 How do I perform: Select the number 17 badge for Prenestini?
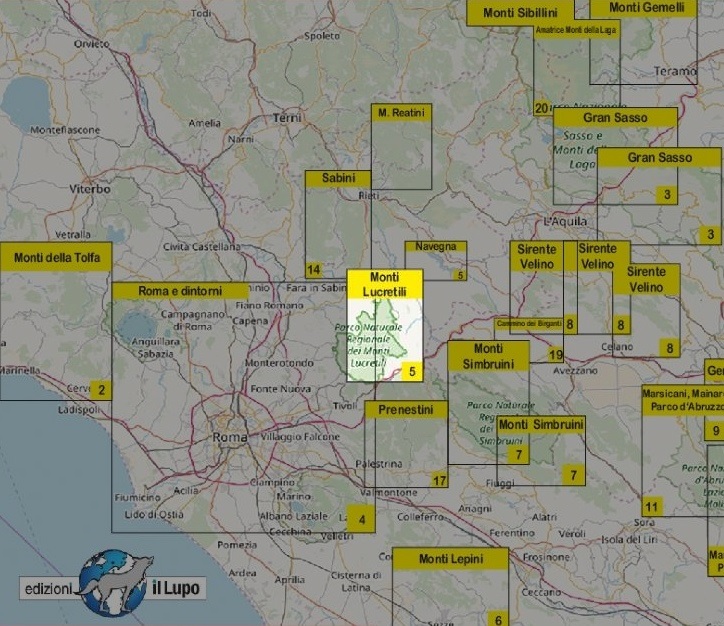(439, 482)
